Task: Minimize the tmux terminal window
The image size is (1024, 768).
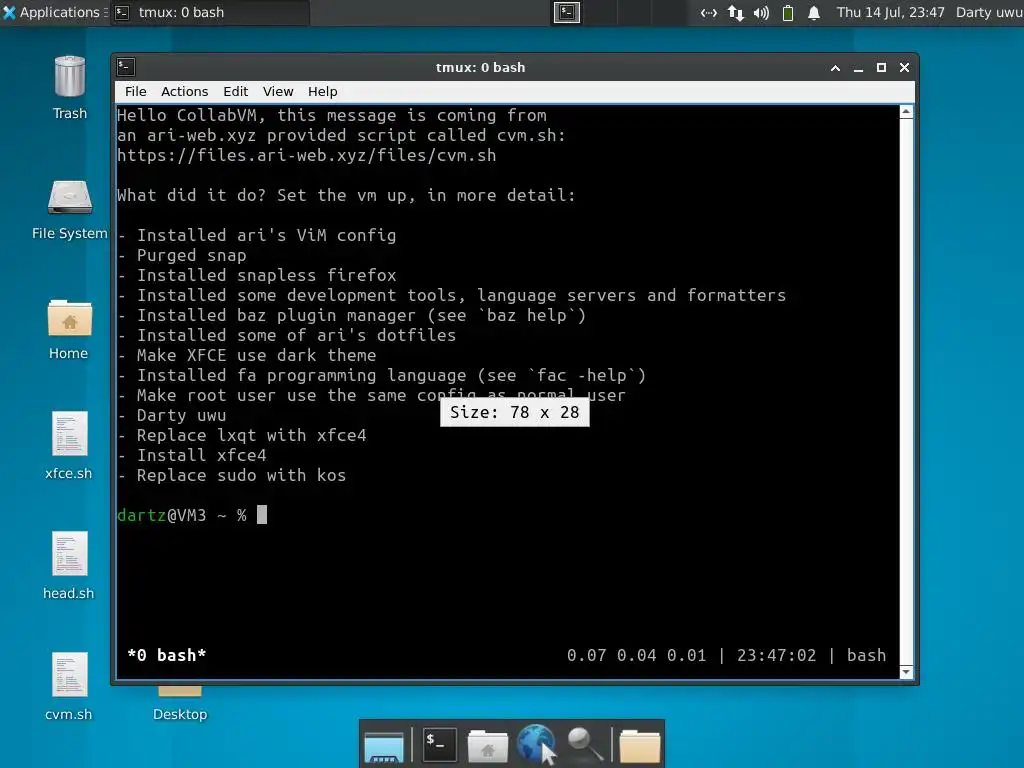Action: [858, 68]
